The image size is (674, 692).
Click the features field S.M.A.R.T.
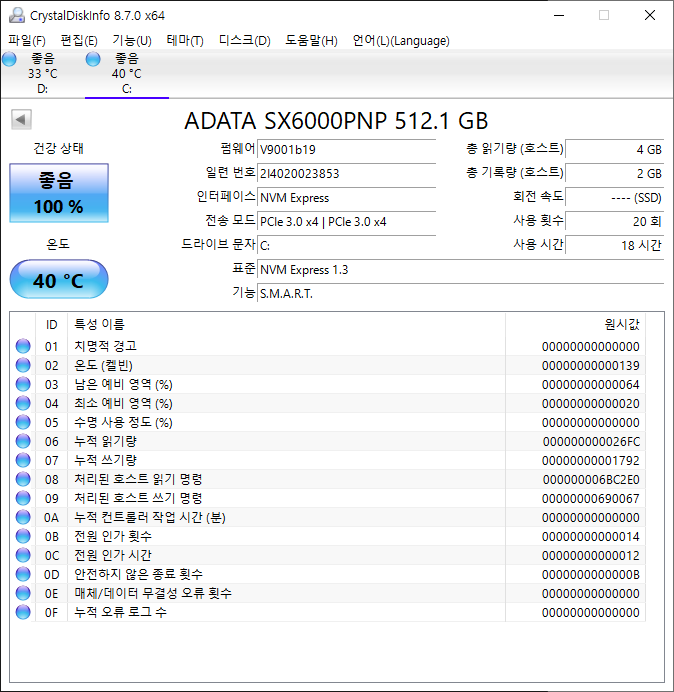point(460,293)
